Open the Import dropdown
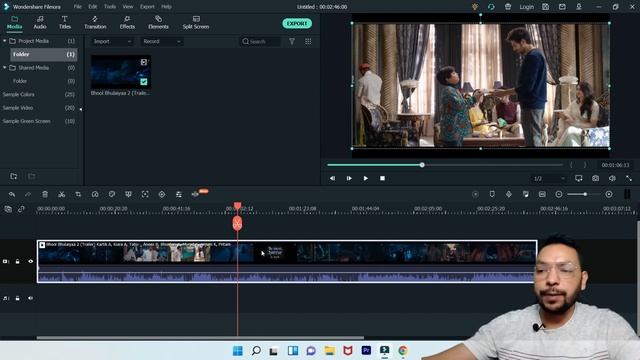The width and height of the screenshot is (640, 360). pos(112,41)
